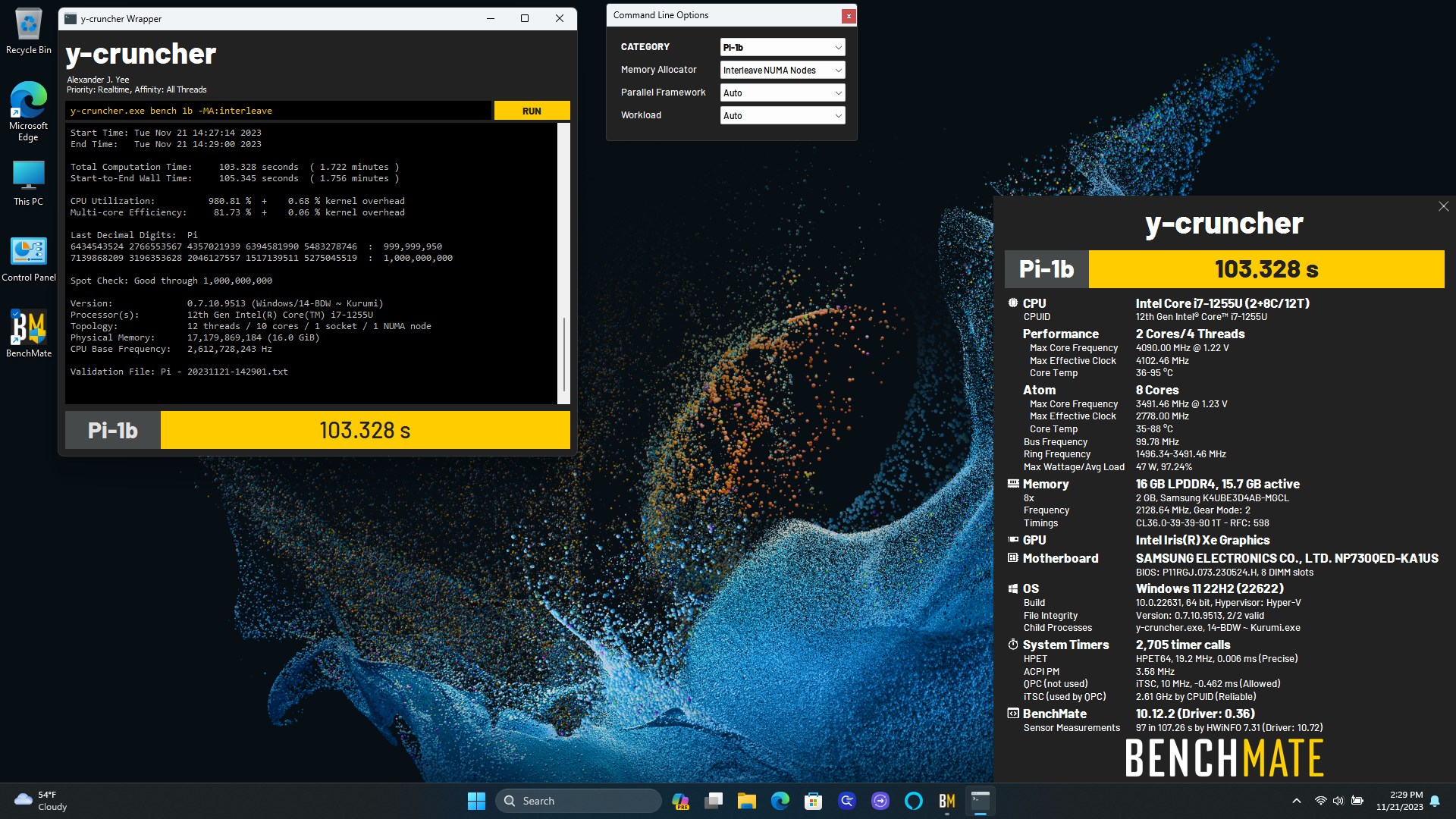Close the BenchMate result overlay

[1443, 206]
